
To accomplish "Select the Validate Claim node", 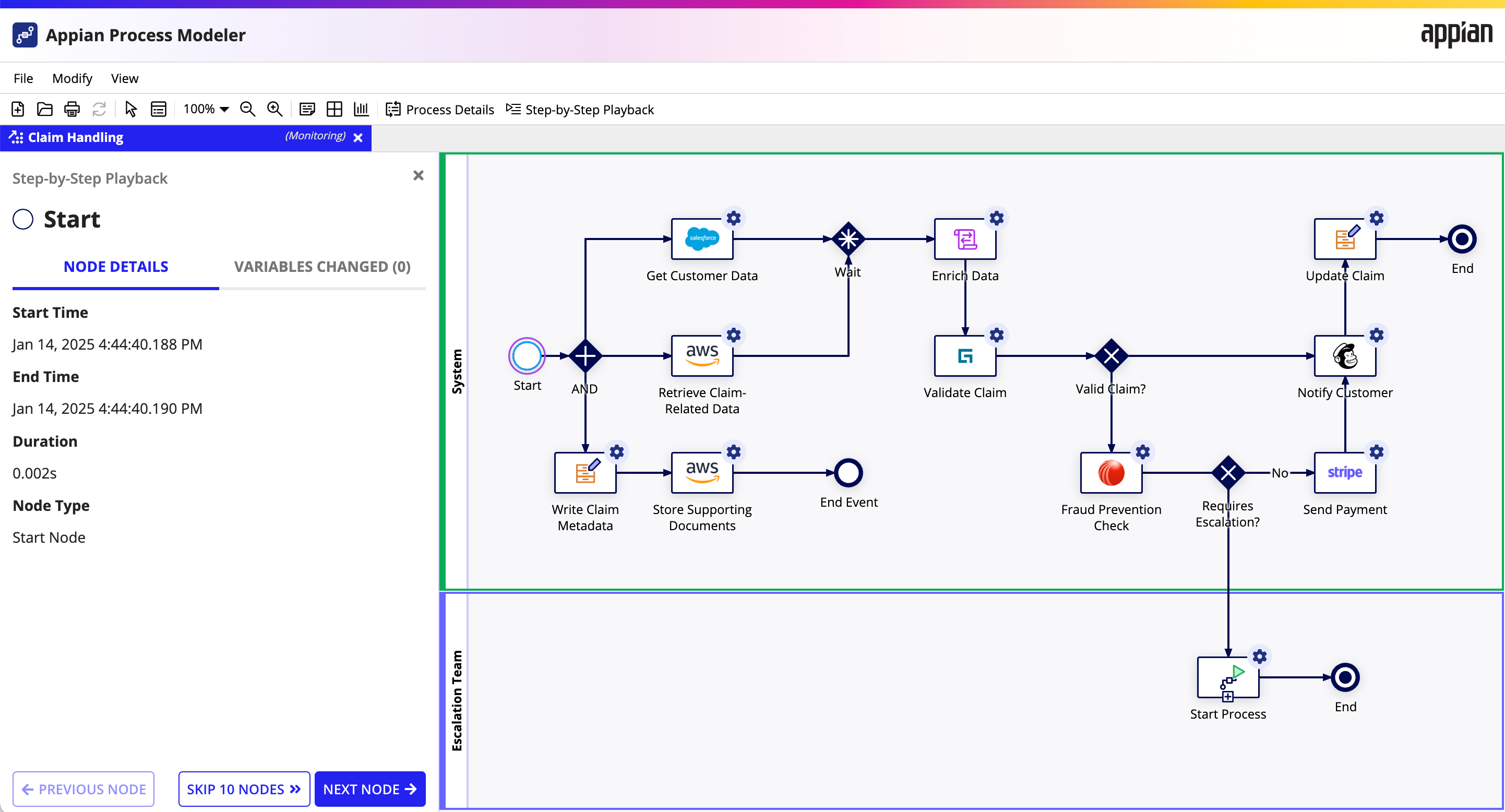I will coord(965,356).
